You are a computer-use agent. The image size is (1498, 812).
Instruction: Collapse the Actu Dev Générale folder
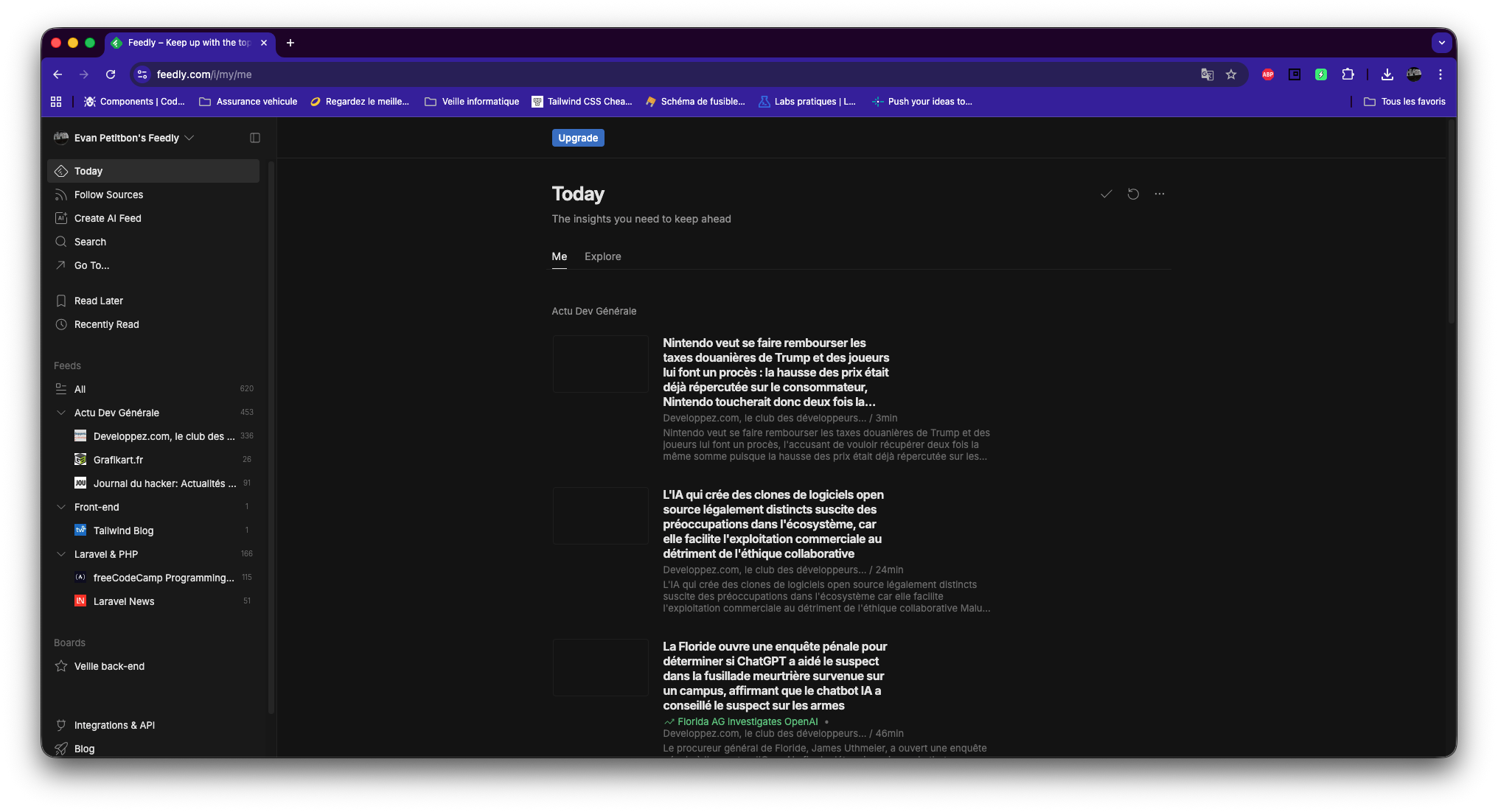point(61,413)
